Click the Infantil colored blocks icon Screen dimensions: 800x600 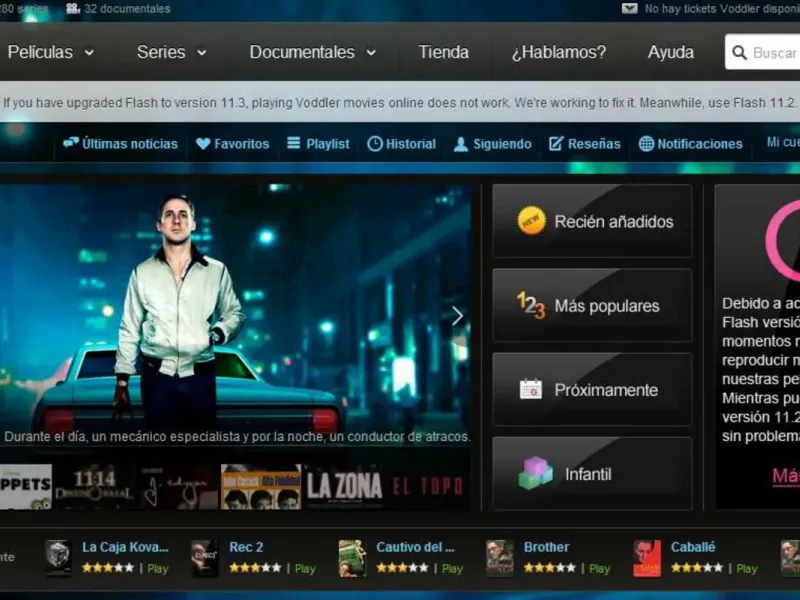pos(535,473)
